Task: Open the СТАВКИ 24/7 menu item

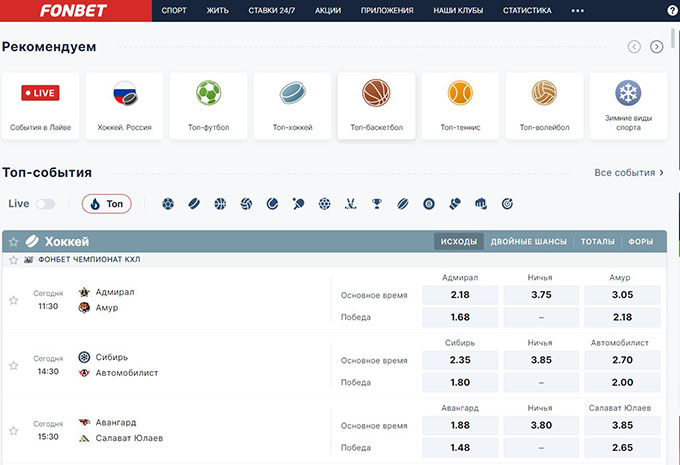Action: coord(271,10)
